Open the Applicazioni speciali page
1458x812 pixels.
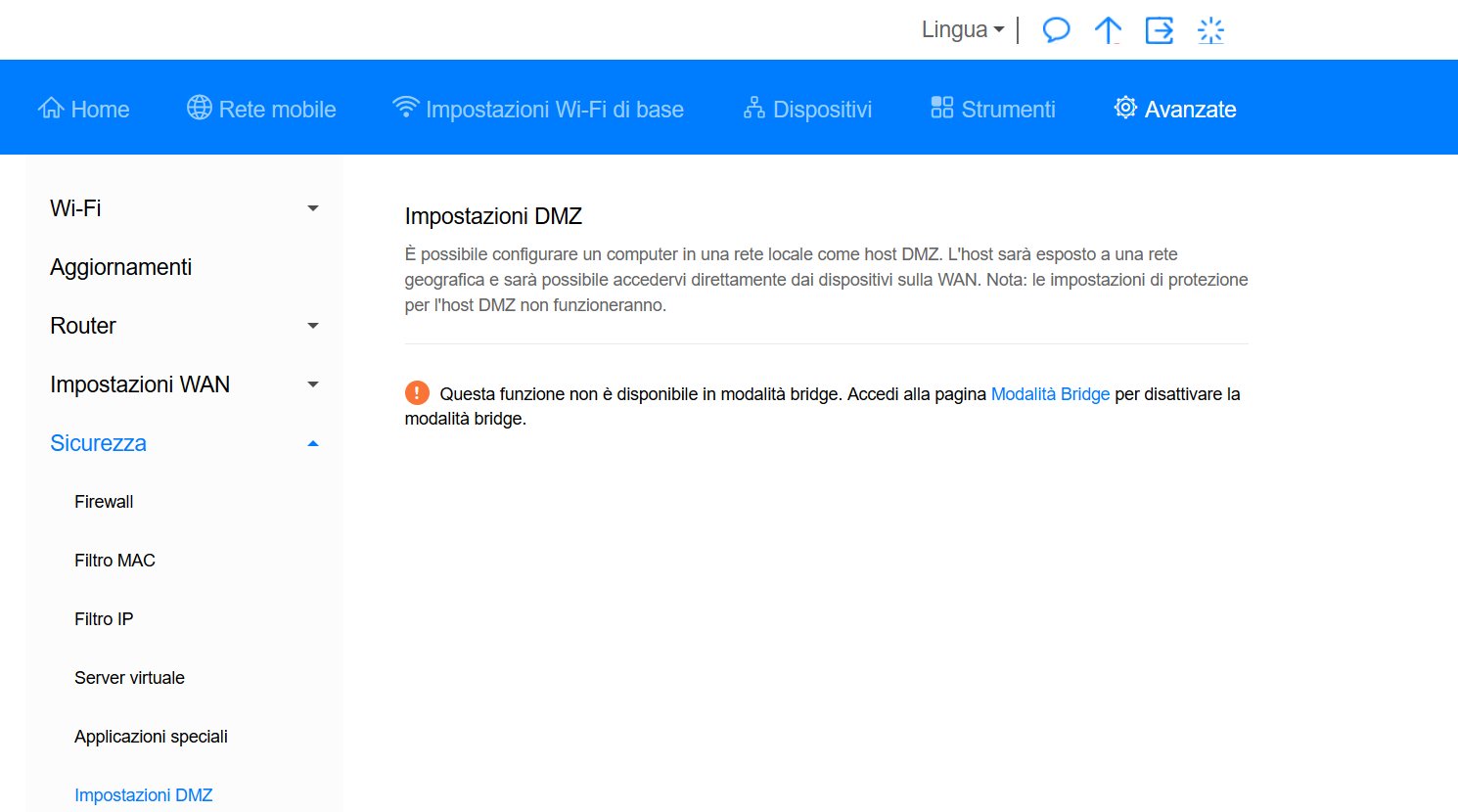[x=151, y=737]
